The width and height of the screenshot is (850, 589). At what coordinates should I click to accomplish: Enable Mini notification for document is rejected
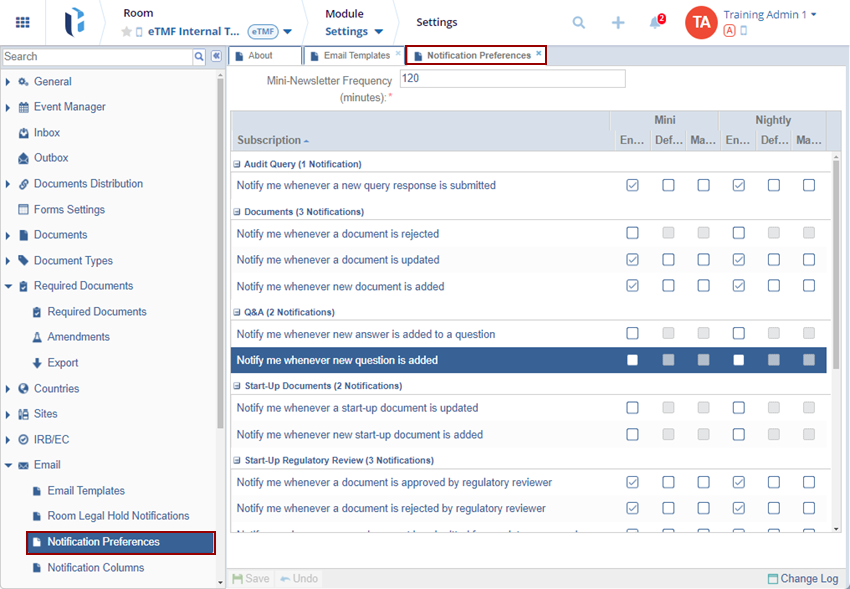[632, 233]
